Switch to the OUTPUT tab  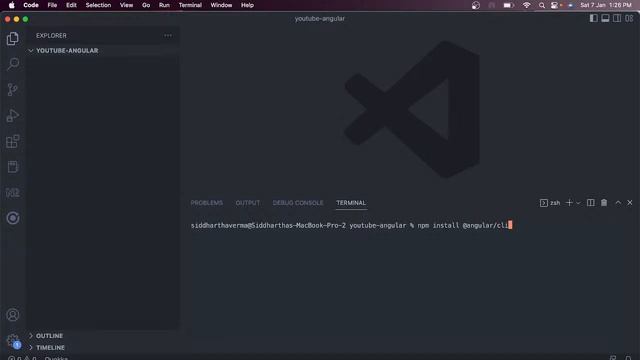(247, 203)
